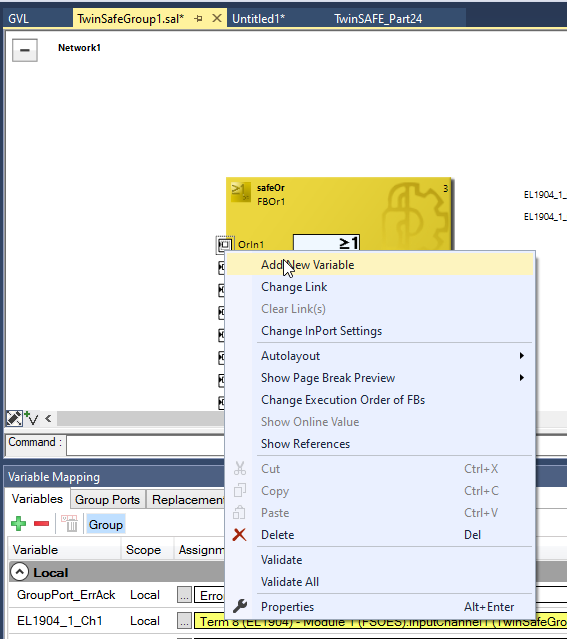Click the Network1 label
This screenshot has height=639, width=567.
(79, 48)
